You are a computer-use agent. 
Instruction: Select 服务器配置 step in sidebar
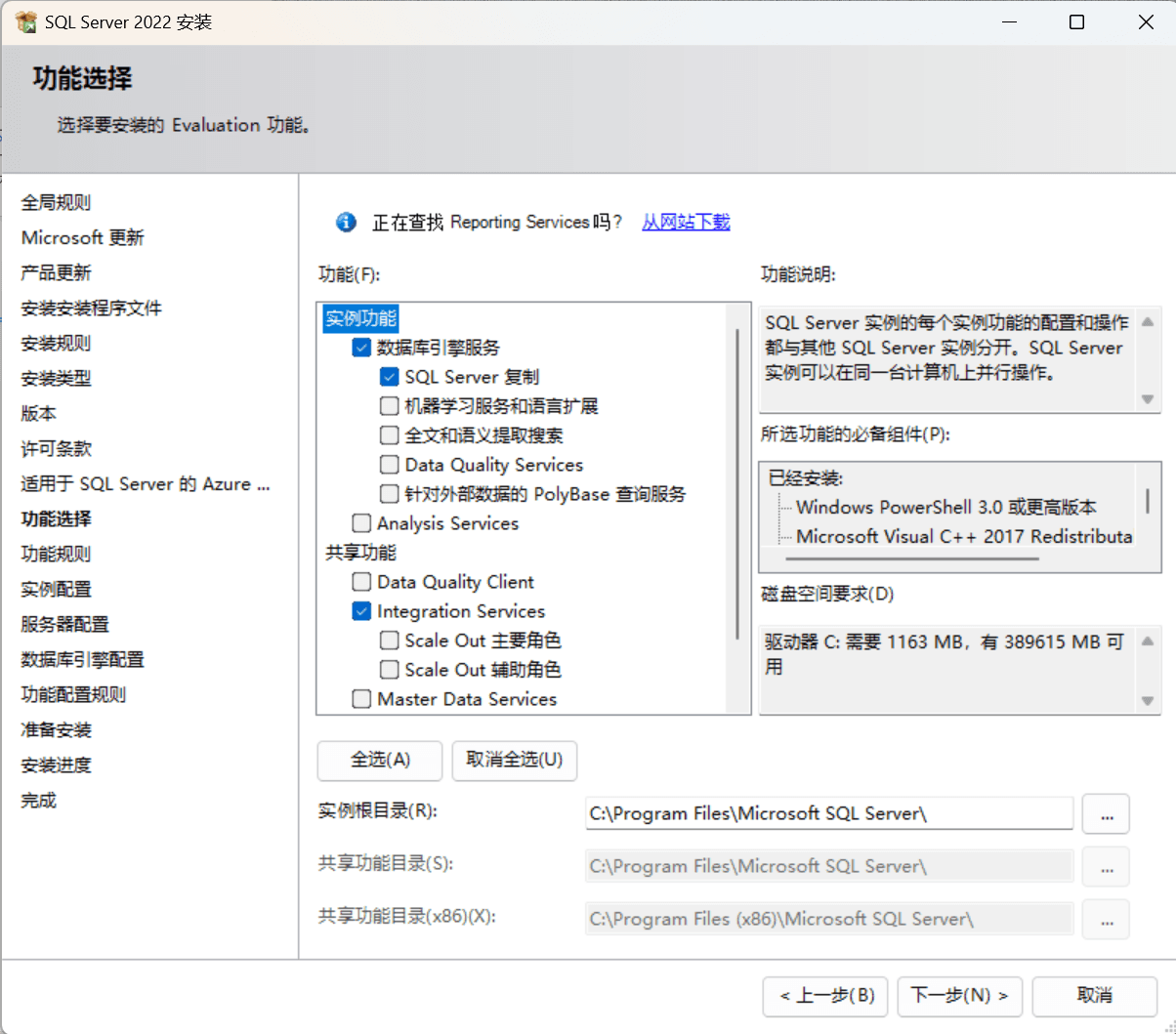pyautogui.click(x=65, y=625)
